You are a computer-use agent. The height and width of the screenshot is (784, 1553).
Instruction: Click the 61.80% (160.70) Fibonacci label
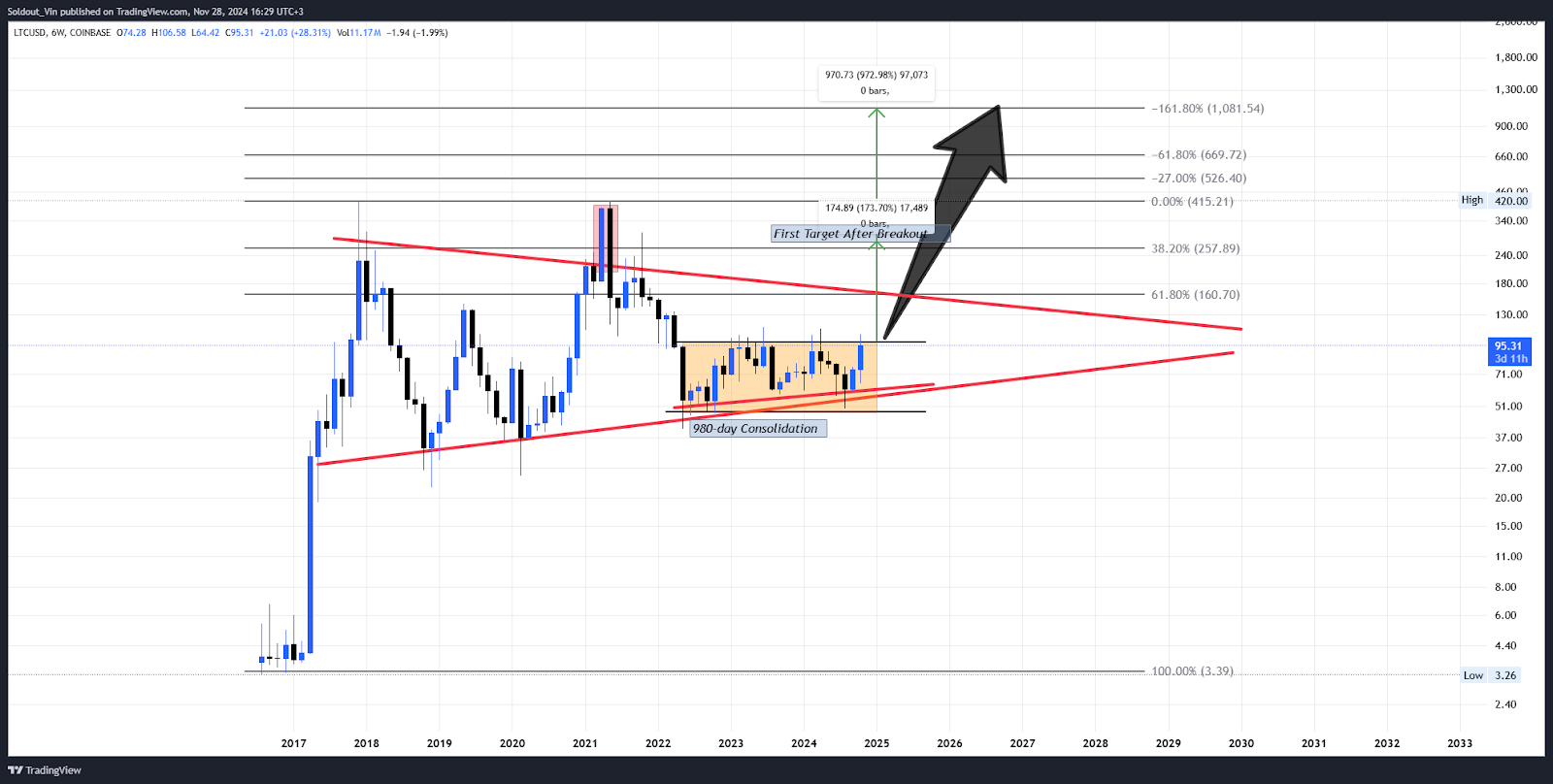pos(1196,295)
